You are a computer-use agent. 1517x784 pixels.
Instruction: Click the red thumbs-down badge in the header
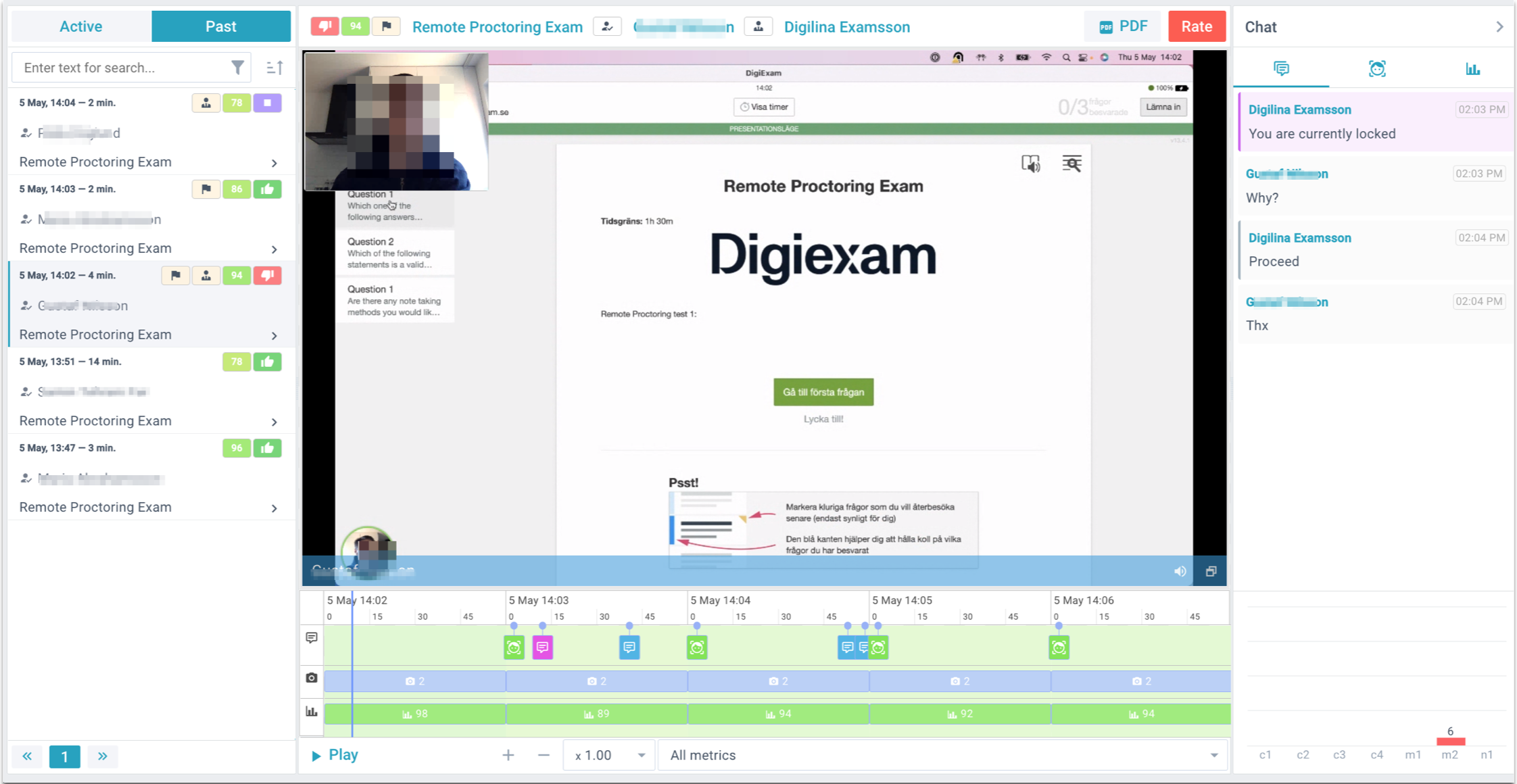coord(324,26)
